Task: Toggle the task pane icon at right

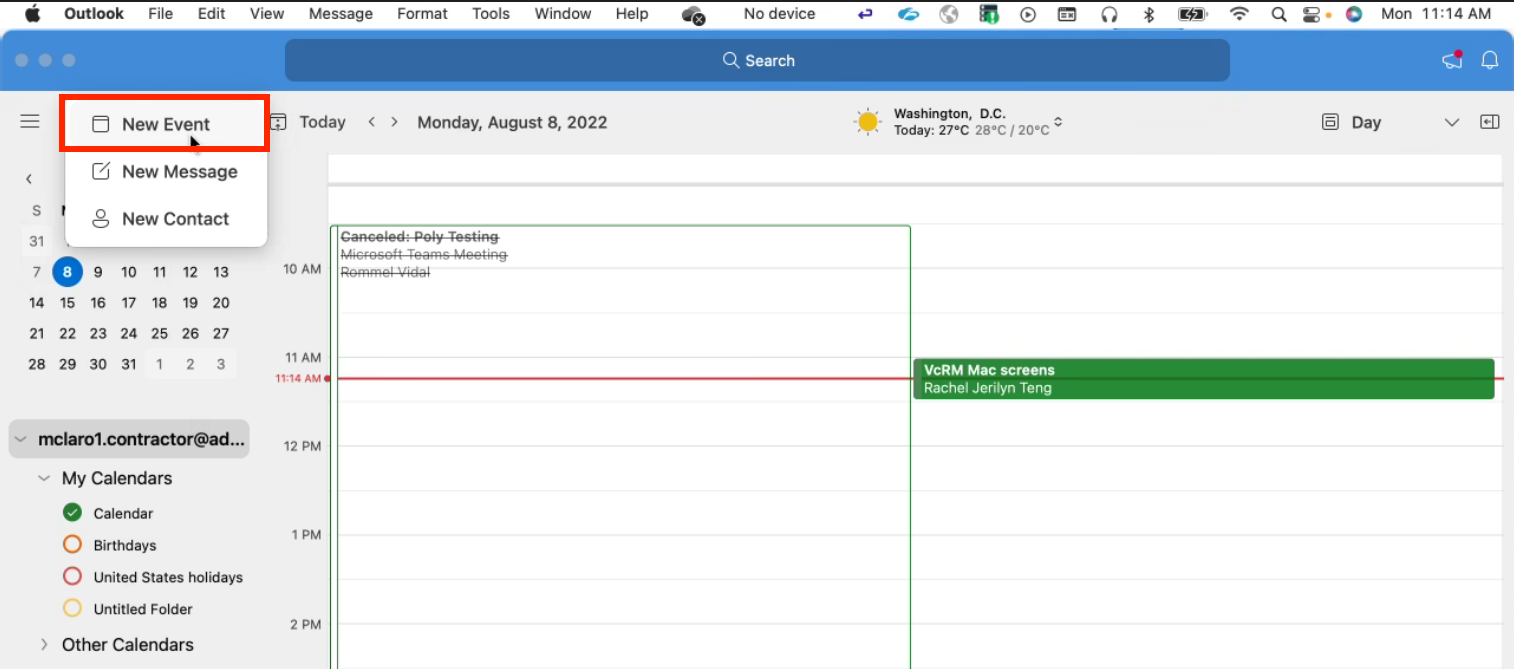Action: (x=1490, y=122)
